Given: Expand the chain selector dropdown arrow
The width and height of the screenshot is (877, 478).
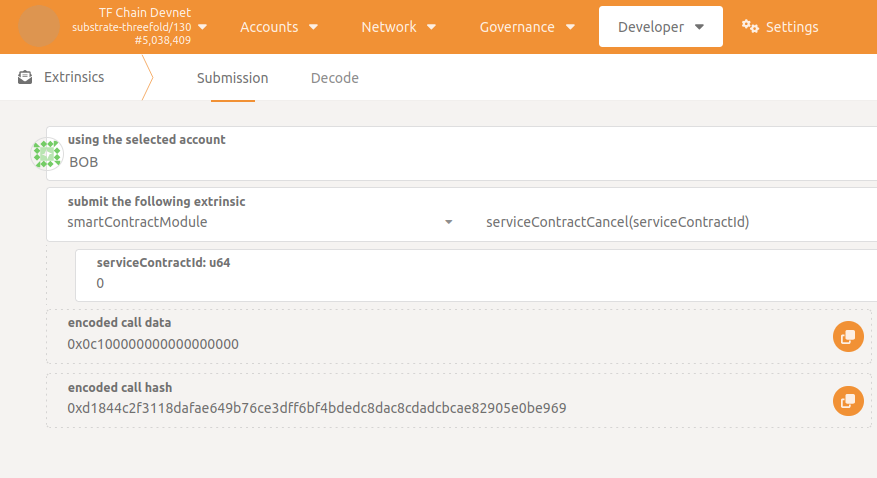Looking at the screenshot, I should point(203,27).
